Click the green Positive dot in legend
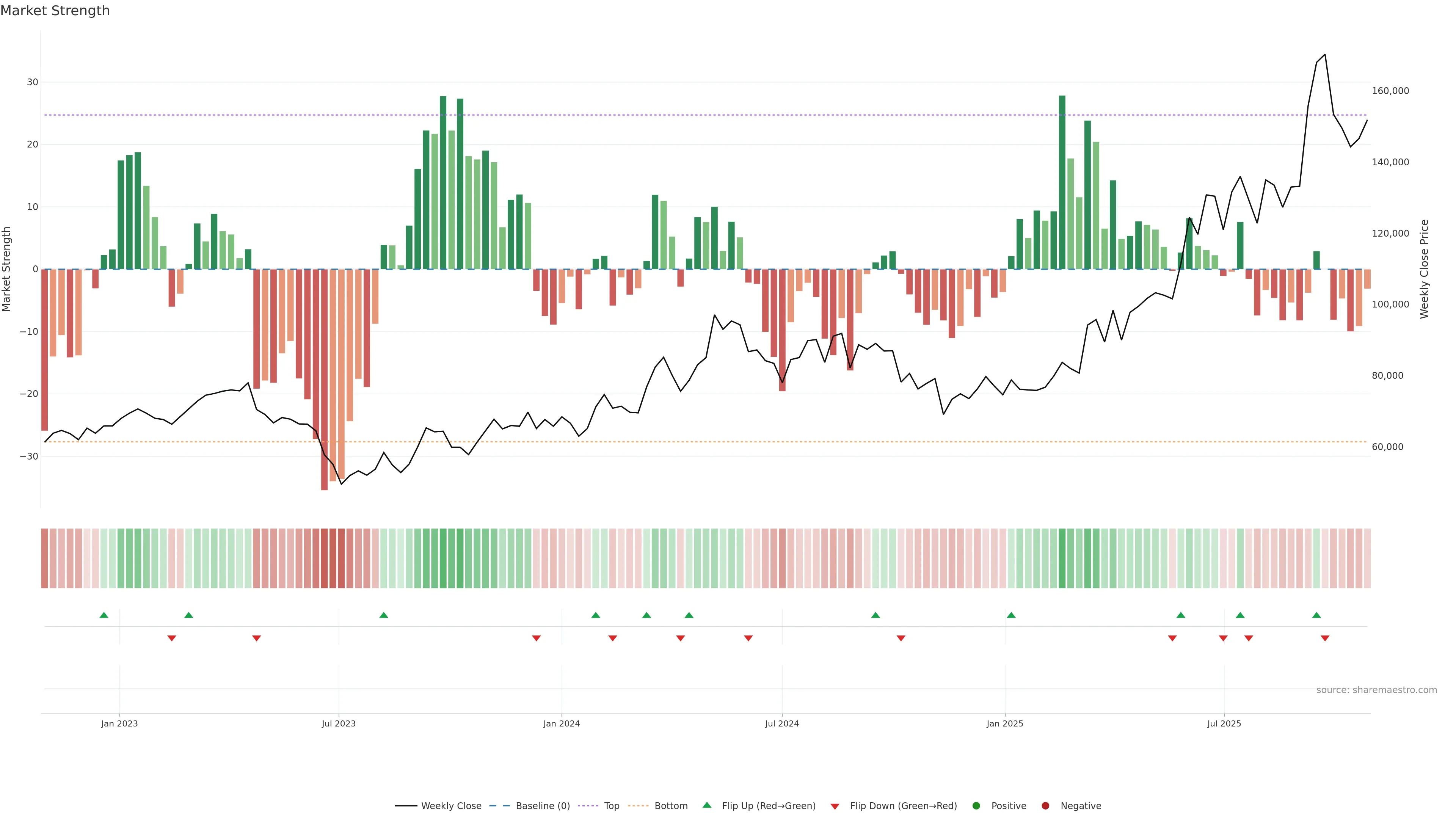This screenshot has width=1456, height=819. (x=976, y=806)
